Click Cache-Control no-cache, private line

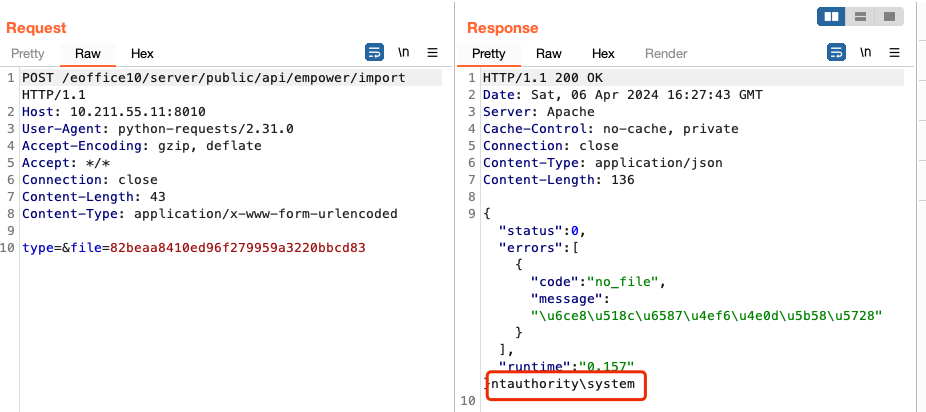[x=611, y=129]
